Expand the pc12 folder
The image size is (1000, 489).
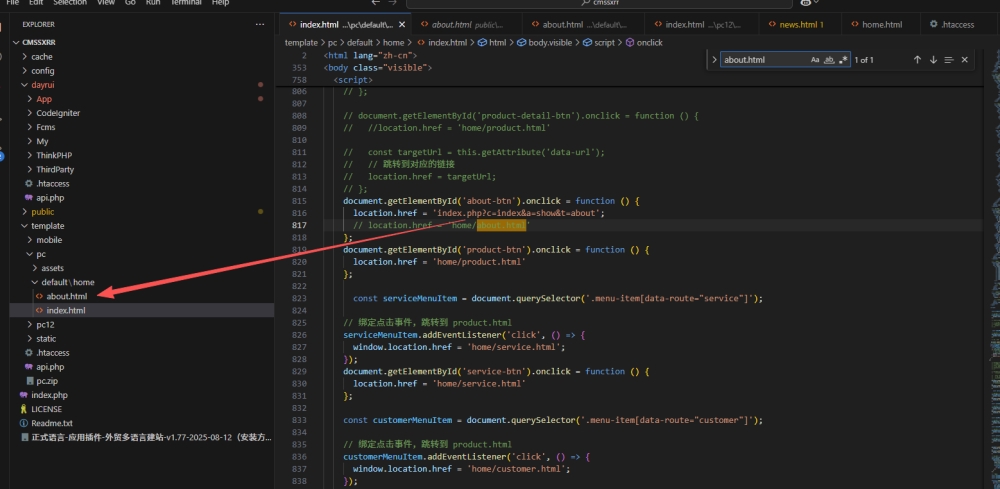30,325
